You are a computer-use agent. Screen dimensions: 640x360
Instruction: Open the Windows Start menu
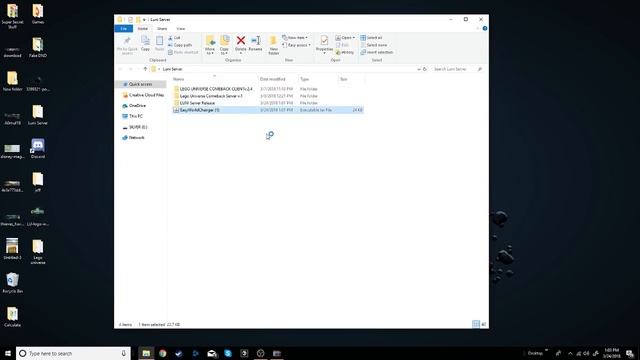[x=8, y=353]
